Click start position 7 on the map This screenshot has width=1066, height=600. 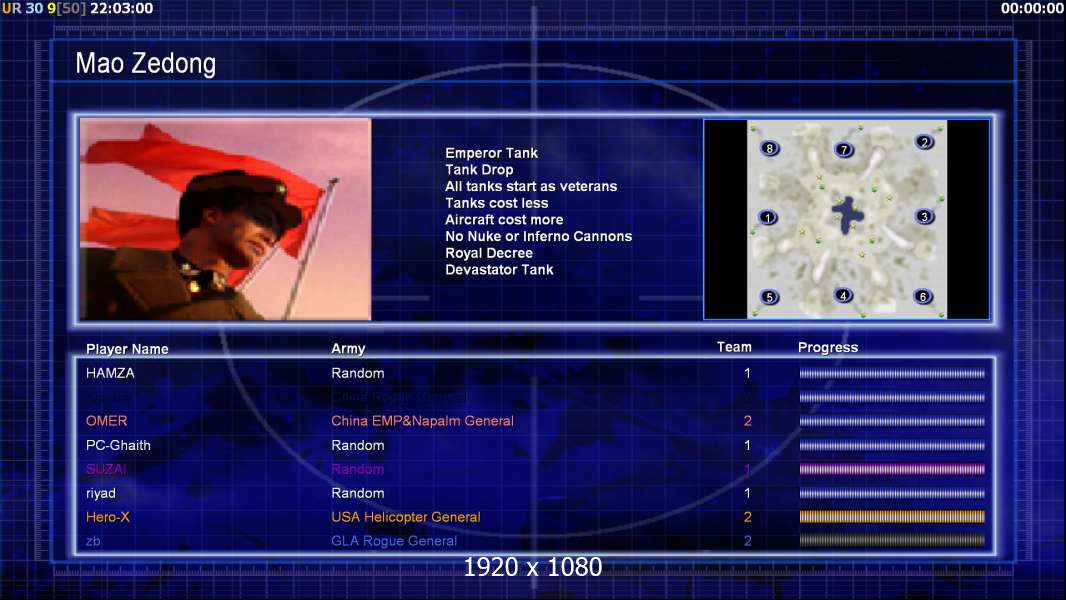pos(844,149)
